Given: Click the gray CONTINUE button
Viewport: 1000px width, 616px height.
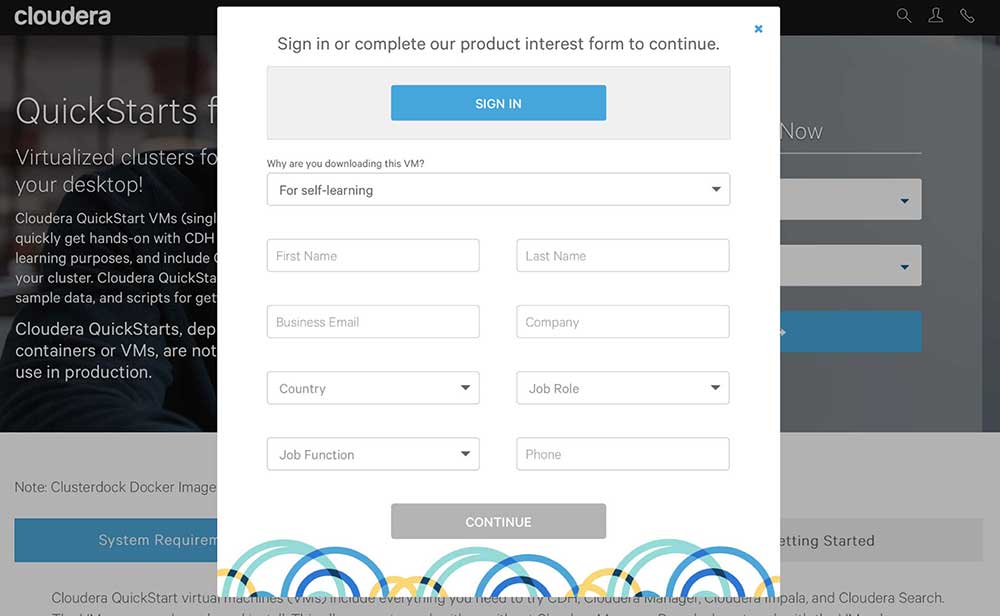Looking at the screenshot, I should [498, 521].
